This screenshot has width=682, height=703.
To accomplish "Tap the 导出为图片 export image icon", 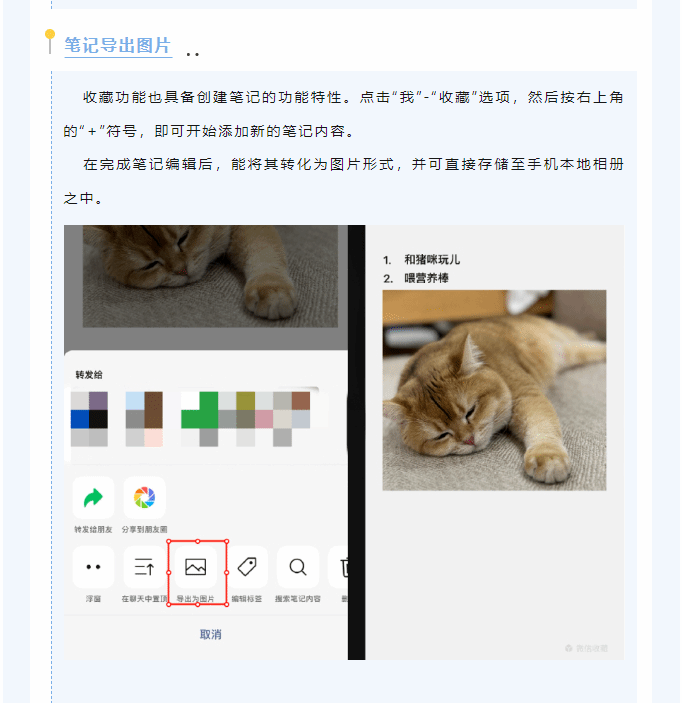I will [196, 567].
